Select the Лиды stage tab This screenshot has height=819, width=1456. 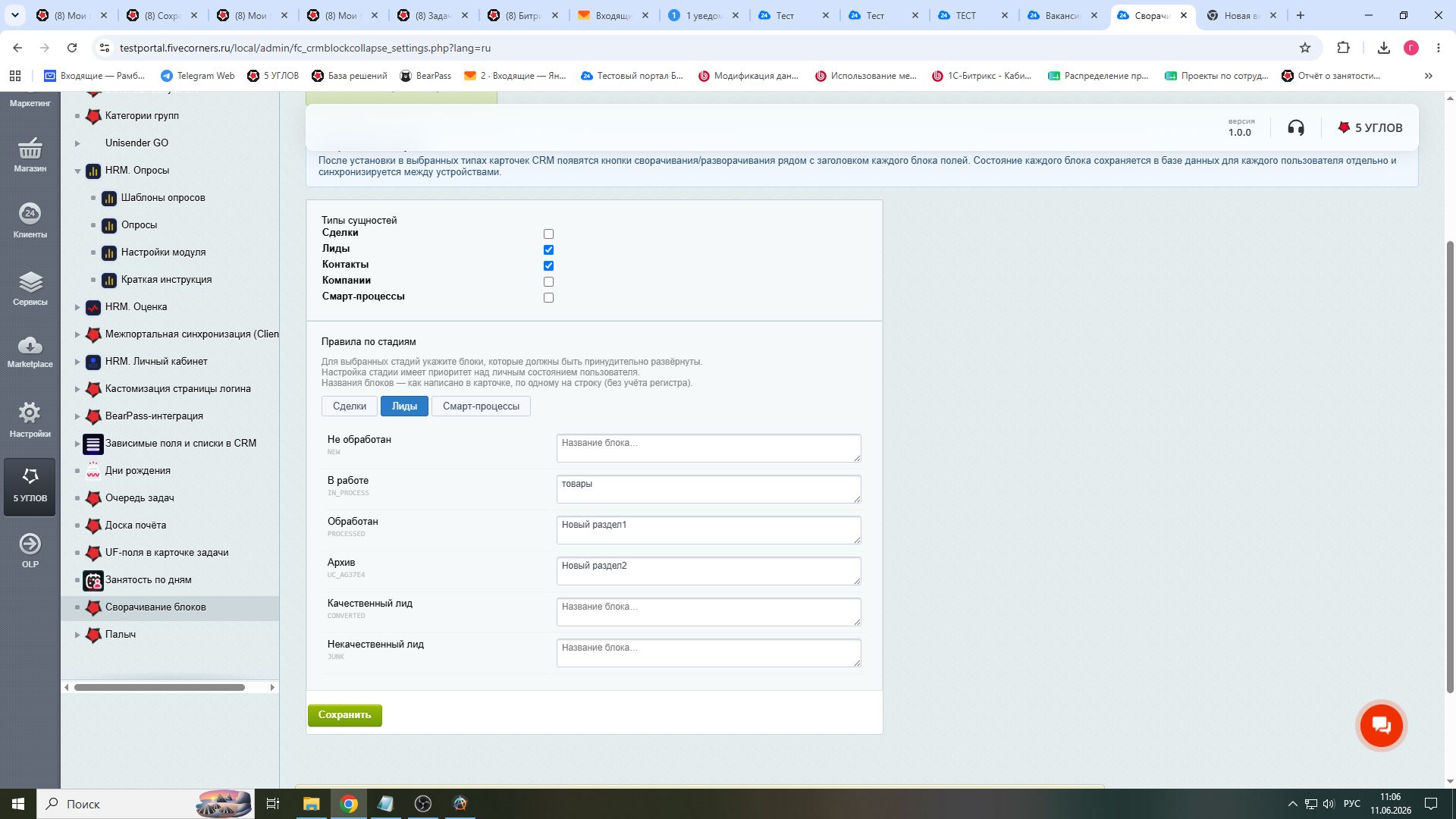[x=404, y=406]
